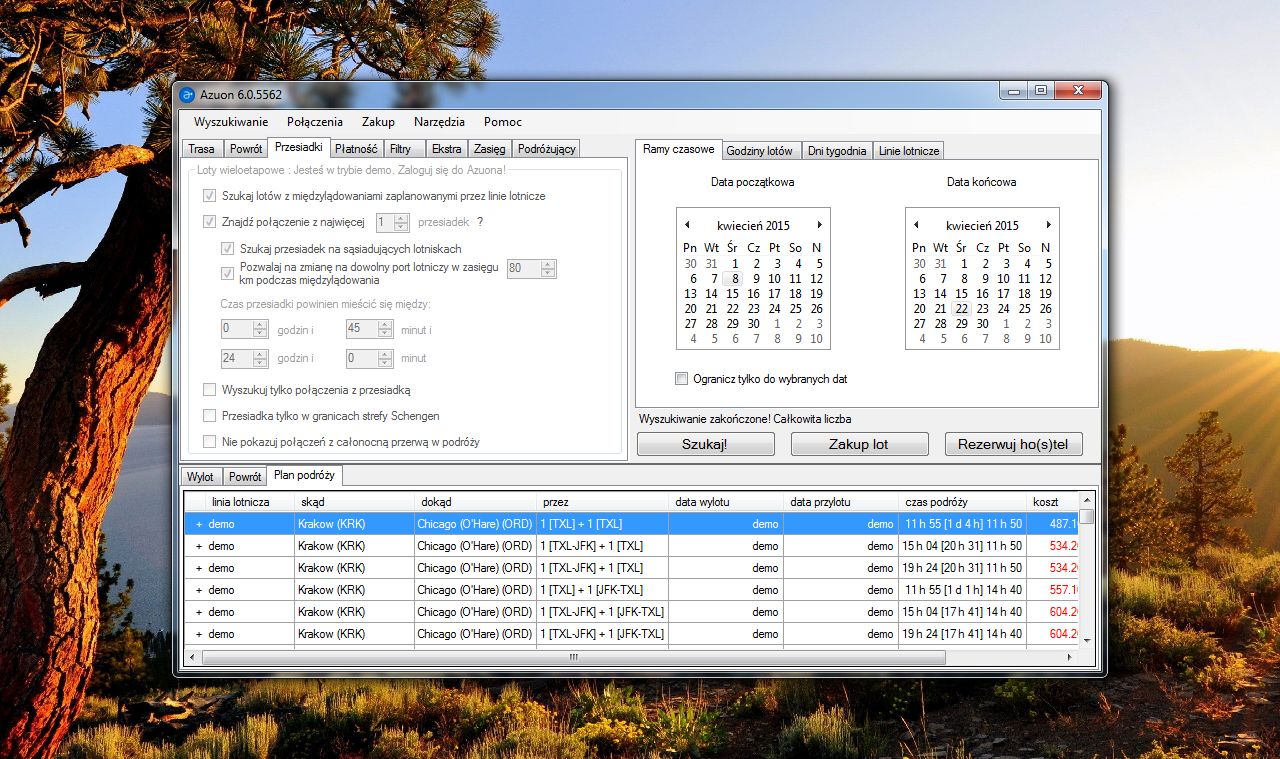Open the Dni tygodnia tab

pyautogui.click(x=837, y=151)
